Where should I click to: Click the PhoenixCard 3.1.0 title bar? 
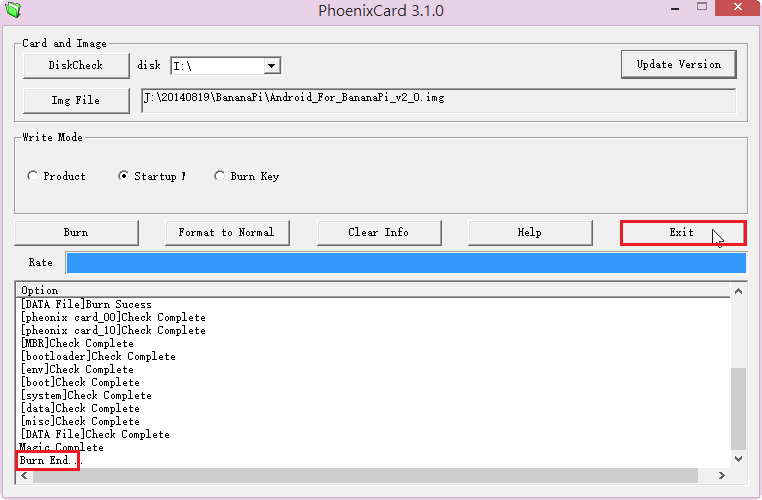[381, 11]
